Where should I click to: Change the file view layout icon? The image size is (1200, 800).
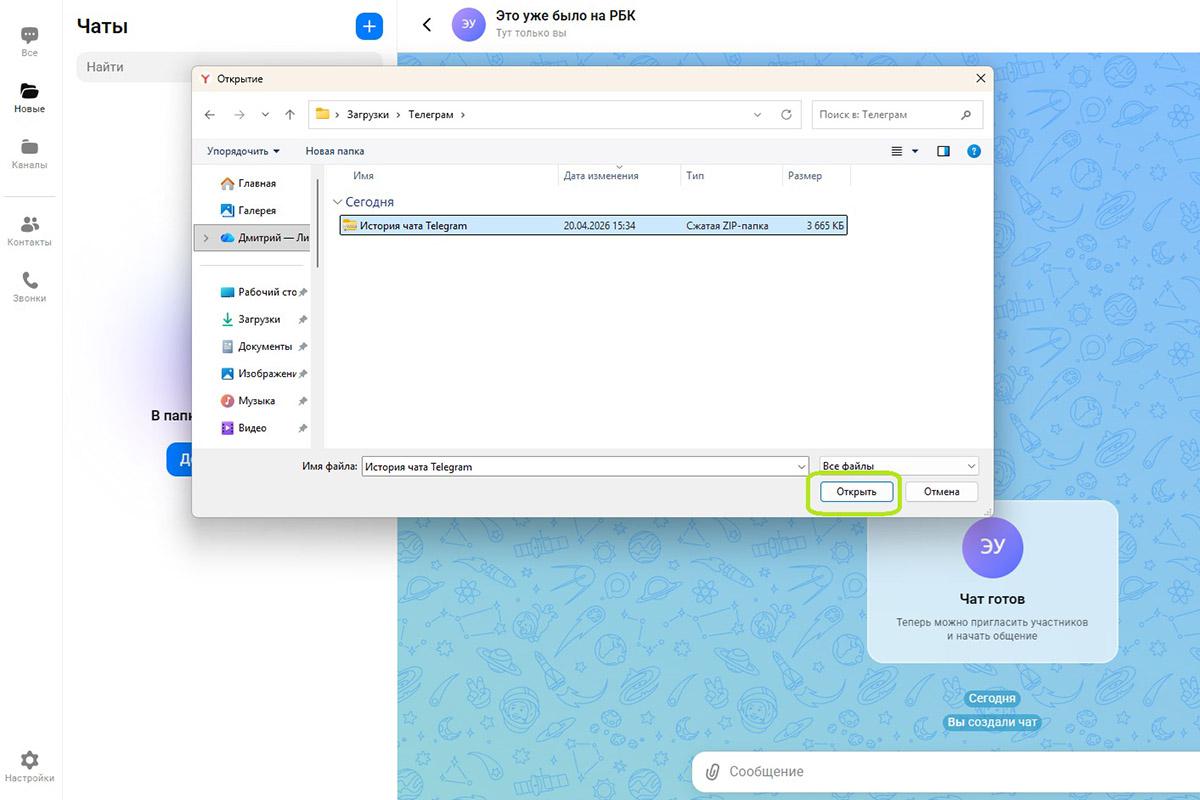(897, 151)
